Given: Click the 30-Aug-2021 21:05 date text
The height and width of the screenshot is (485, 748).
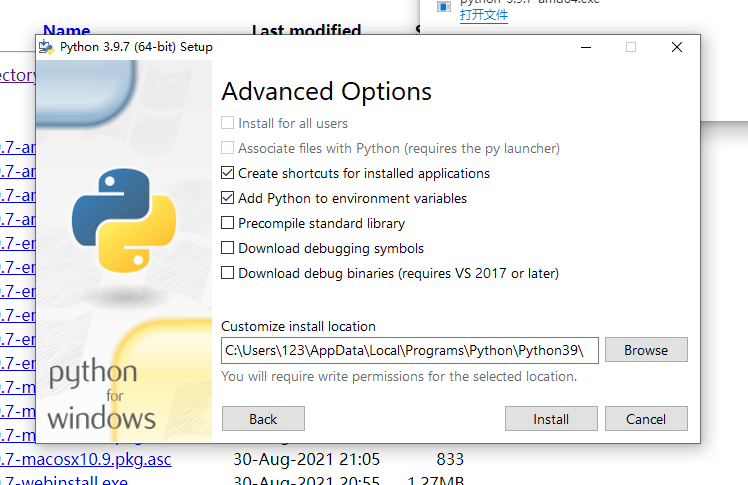Looking at the screenshot, I should coord(306,459).
